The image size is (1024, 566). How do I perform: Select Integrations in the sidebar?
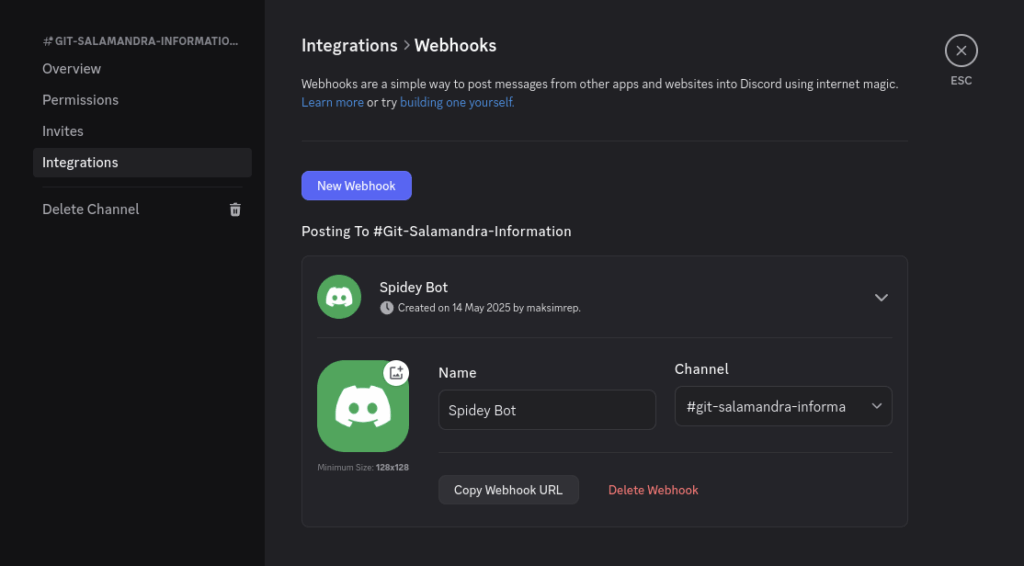(142, 163)
